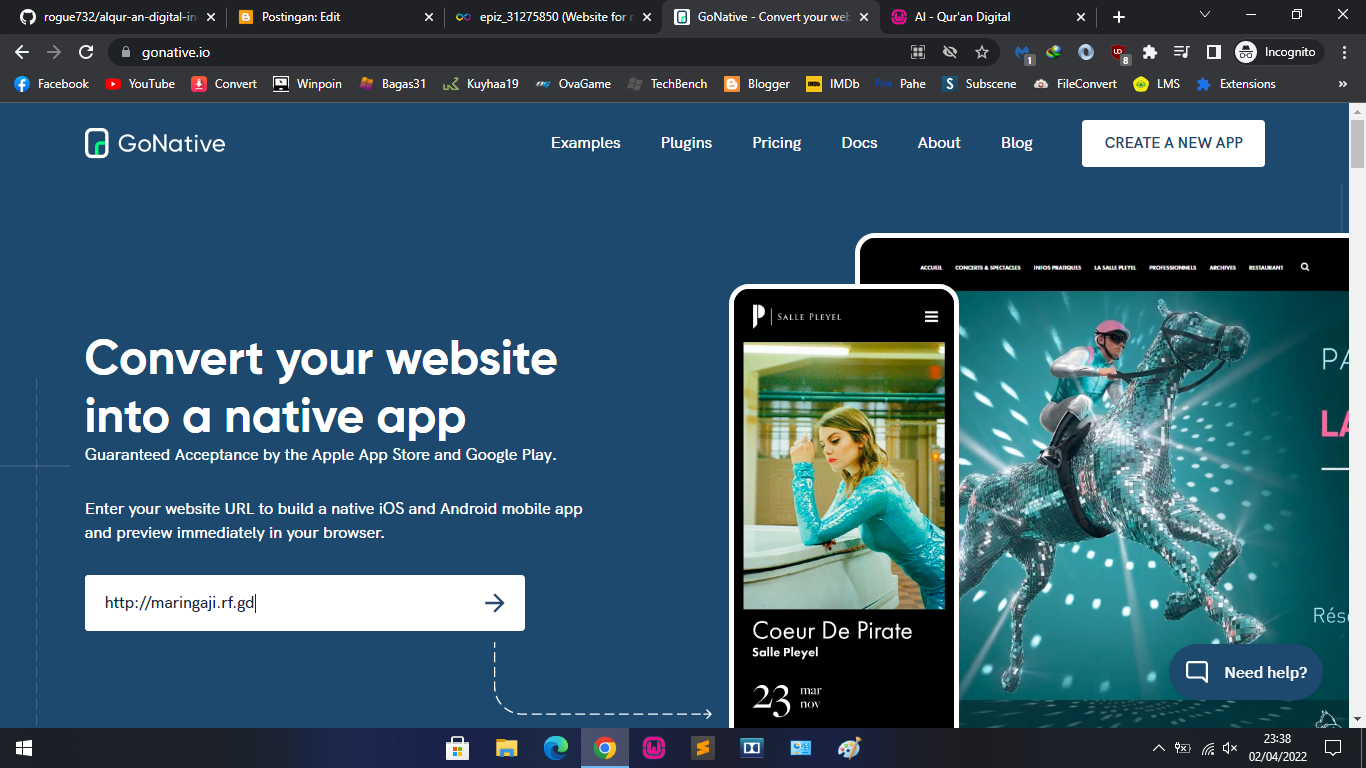This screenshot has height=768, width=1366.
Task: Launch Microsoft Store from the taskbar
Action: [x=458, y=748]
